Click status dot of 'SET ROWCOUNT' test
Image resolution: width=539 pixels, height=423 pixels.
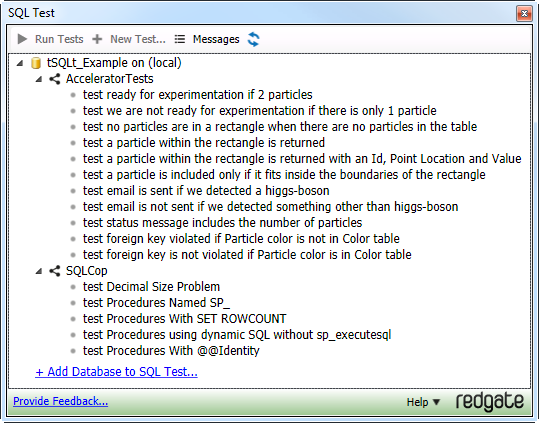pyautogui.click(x=73, y=319)
